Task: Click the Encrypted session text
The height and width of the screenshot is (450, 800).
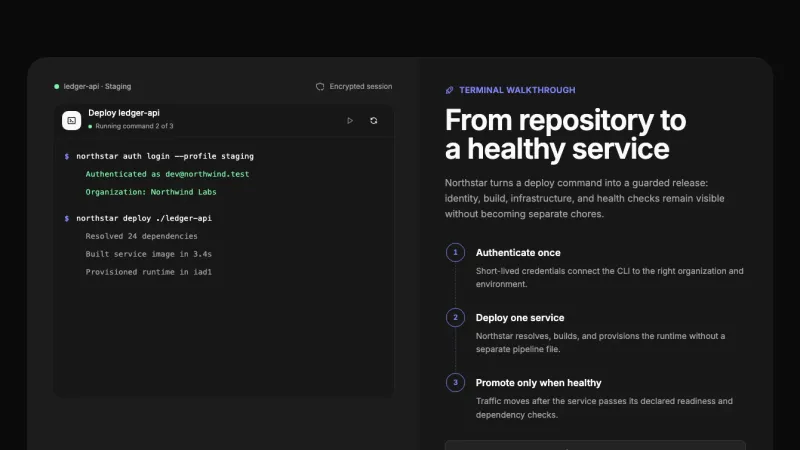Action: click(361, 87)
